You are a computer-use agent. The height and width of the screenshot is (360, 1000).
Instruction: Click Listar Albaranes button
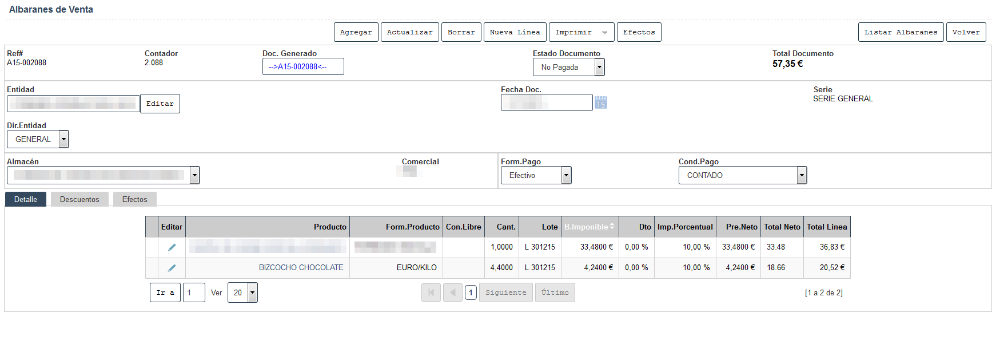pyautogui.click(x=901, y=33)
